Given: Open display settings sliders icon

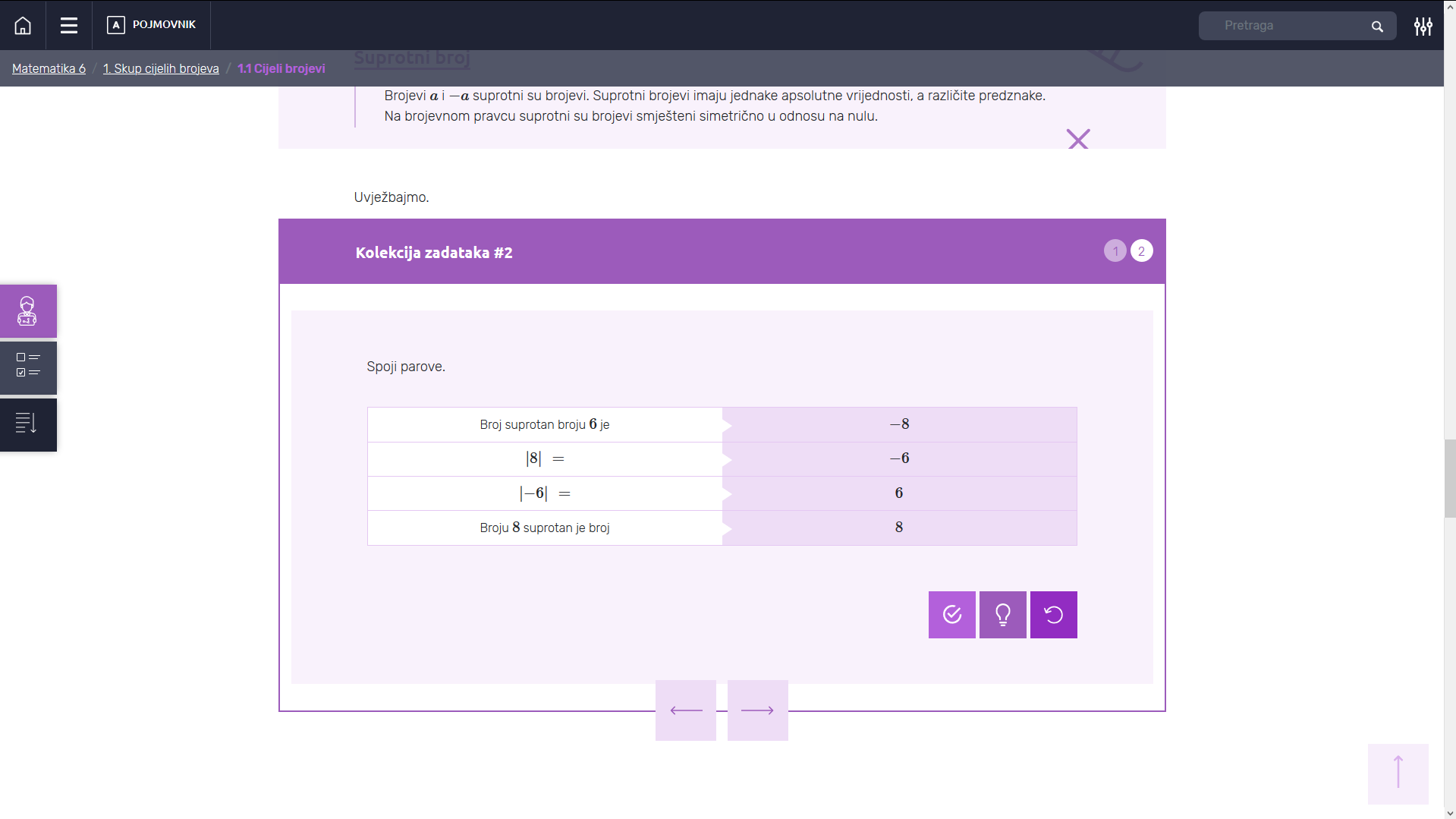Looking at the screenshot, I should tap(1423, 27).
